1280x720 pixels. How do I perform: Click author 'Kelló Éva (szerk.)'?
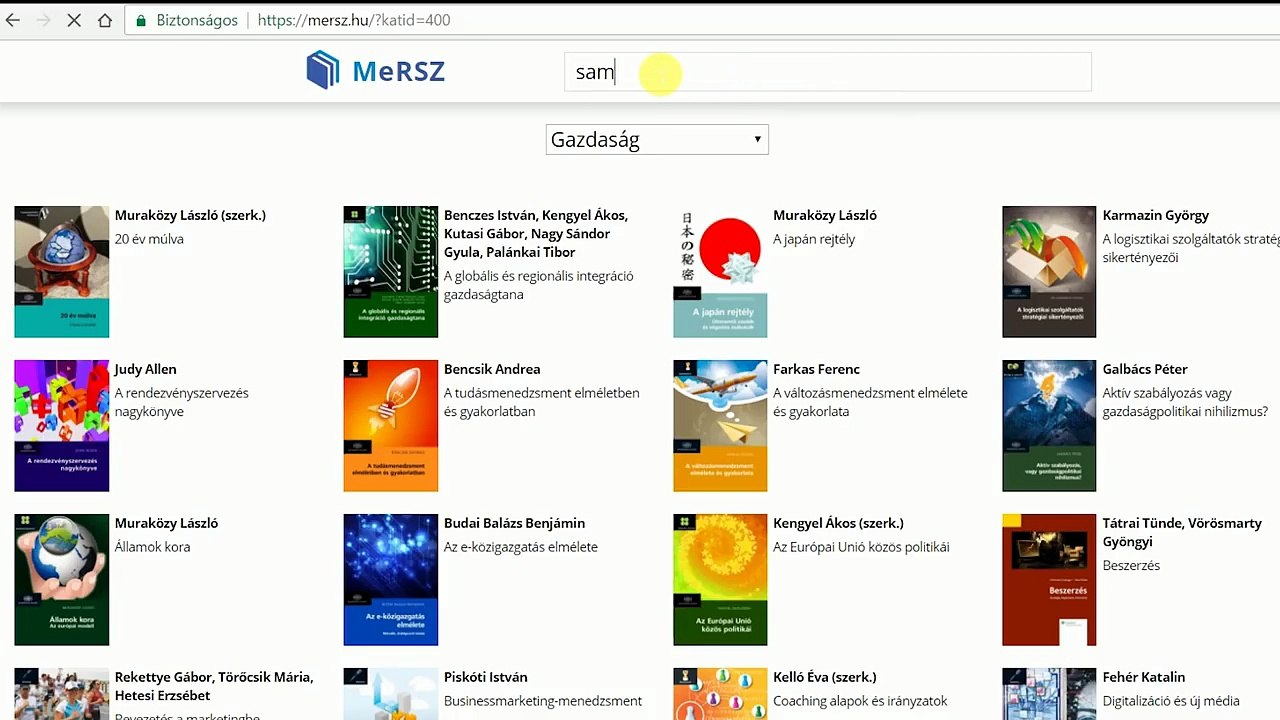(x=825, y=677)
